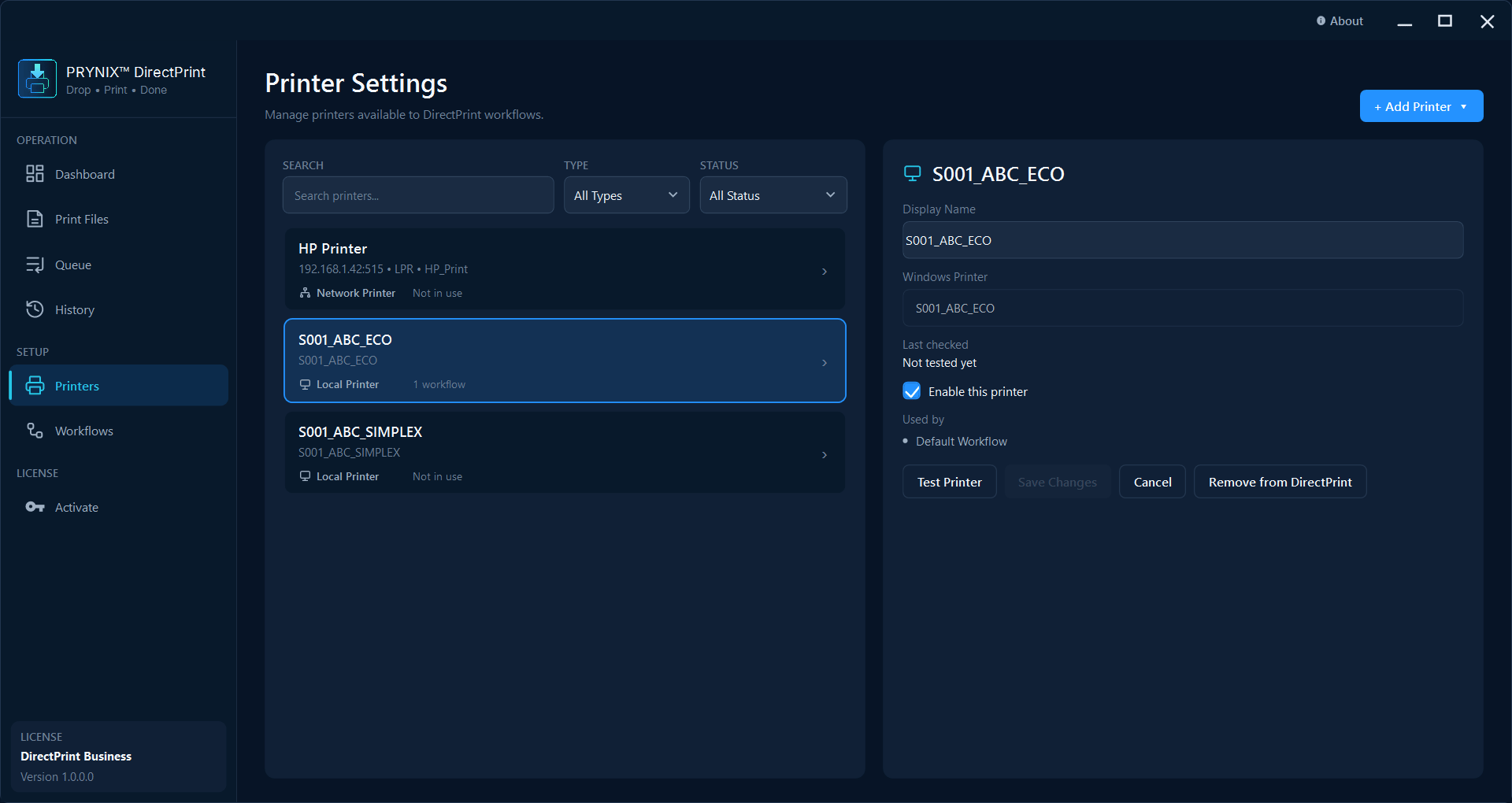This screenshot has height=803, width=1512.
Task: Click the PRYNIX DirectPrint logo icon
Action: (x=37, y=79)
